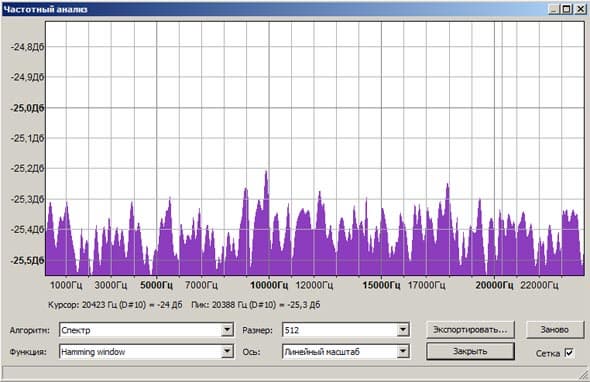Viewport: 590px width, 382px height.
Task: Open the Размер dropdown set to 512
Action: [x=346, y=330]
